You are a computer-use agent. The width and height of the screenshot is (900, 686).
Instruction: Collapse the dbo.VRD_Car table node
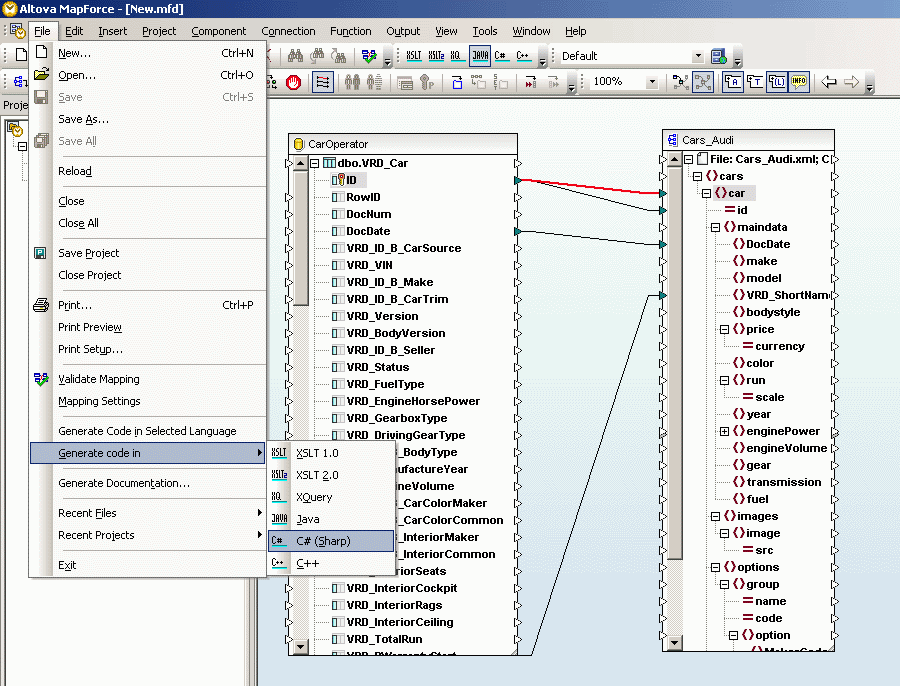(315, 164)
